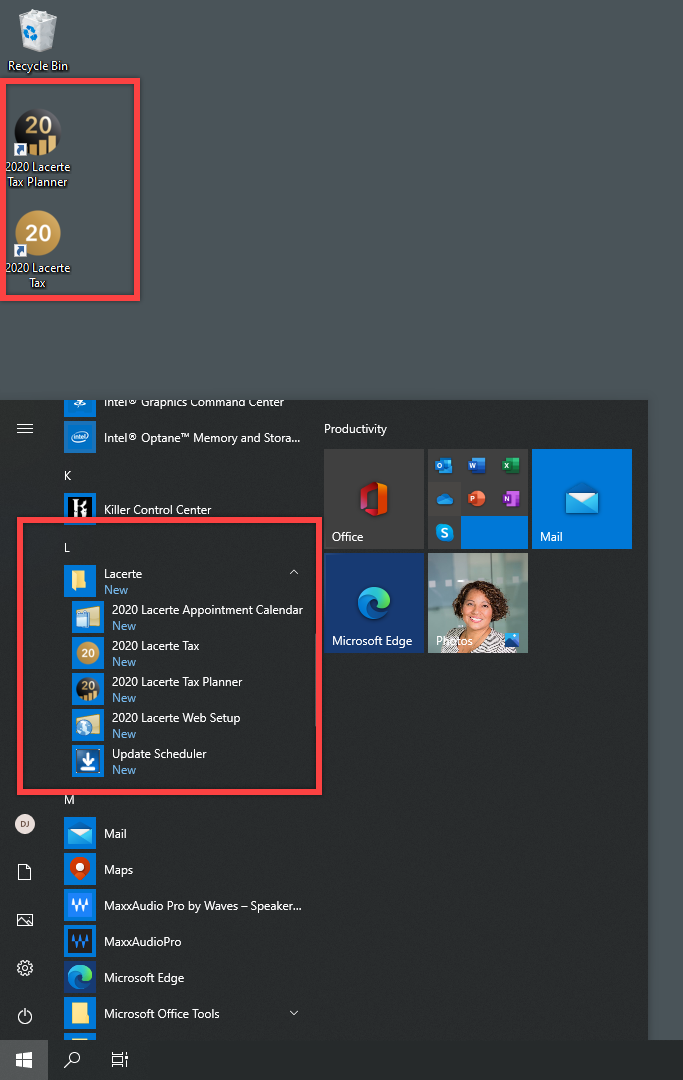This screenshot has height=1080, width=683.
Task: Open the Microsoft Edge tile
Action: [374, 603]
